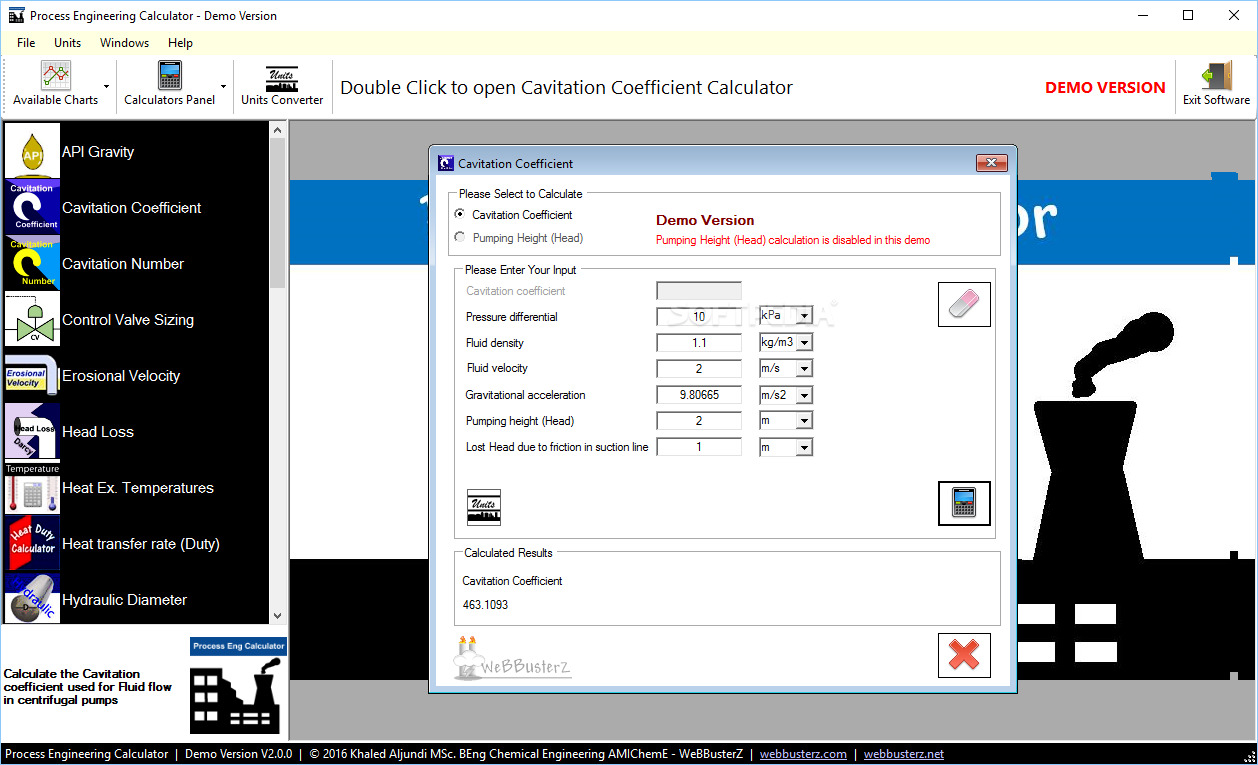Click the Process Eng Calculator factory logo
Image resolution: width=1258 pixels, height=765 pixels.
point(238,688)
